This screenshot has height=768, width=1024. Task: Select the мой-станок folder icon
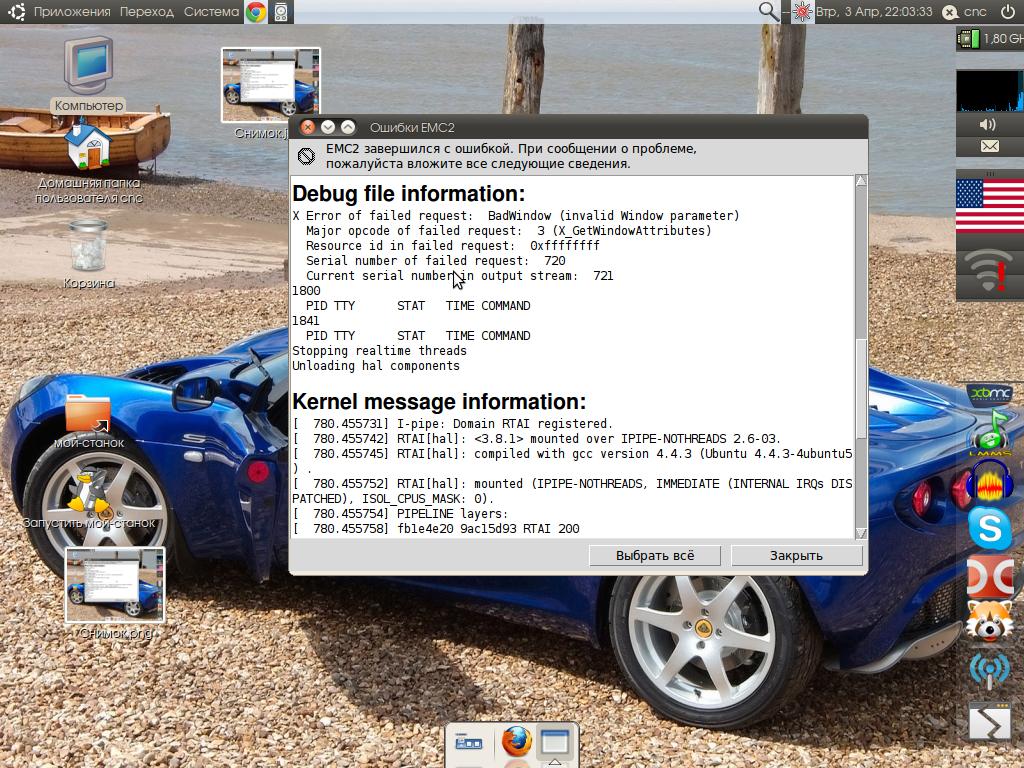pyautogui.click(x=89, y=421)
